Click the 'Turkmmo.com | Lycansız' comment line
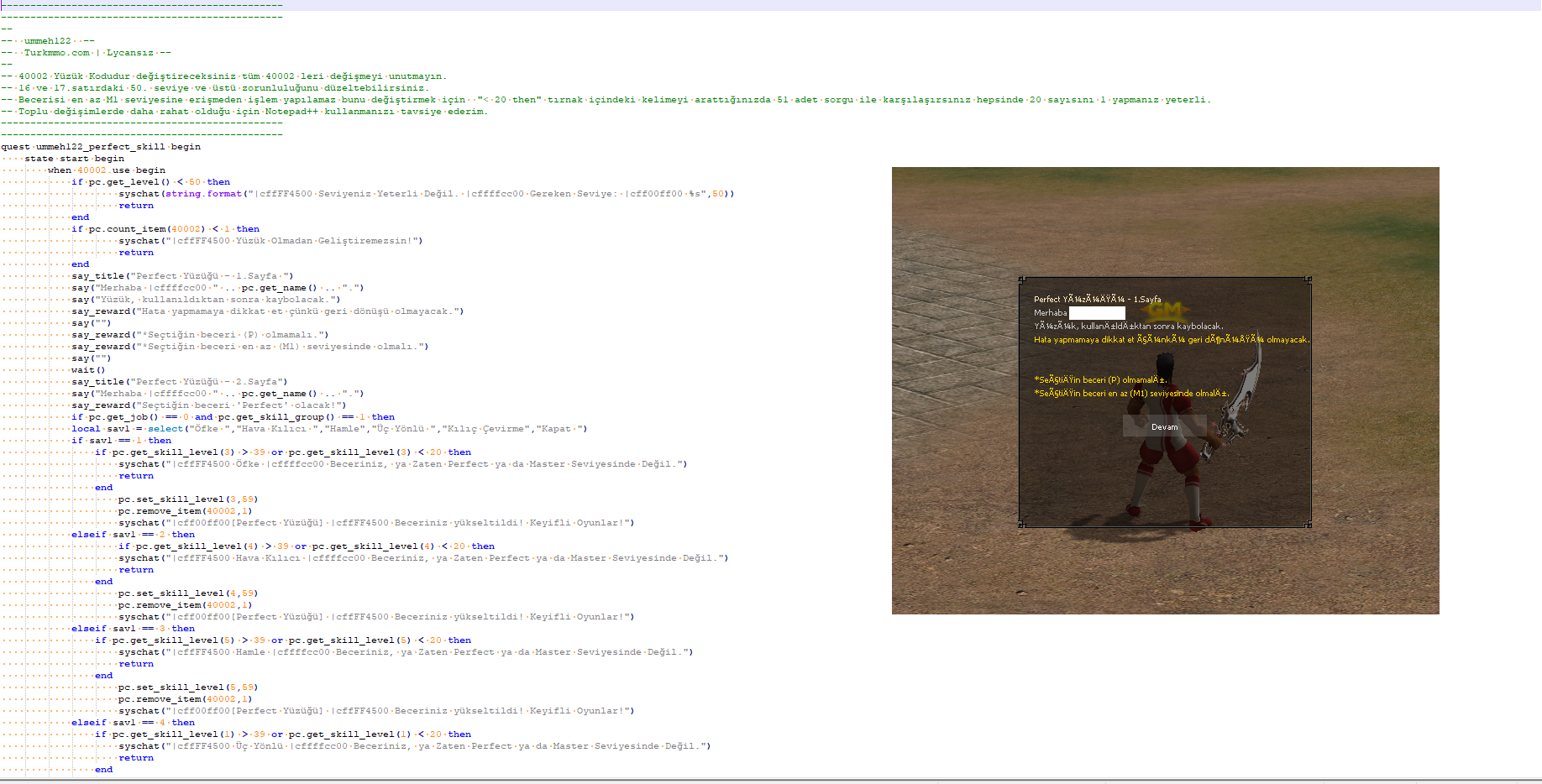 tap(87, 53)
